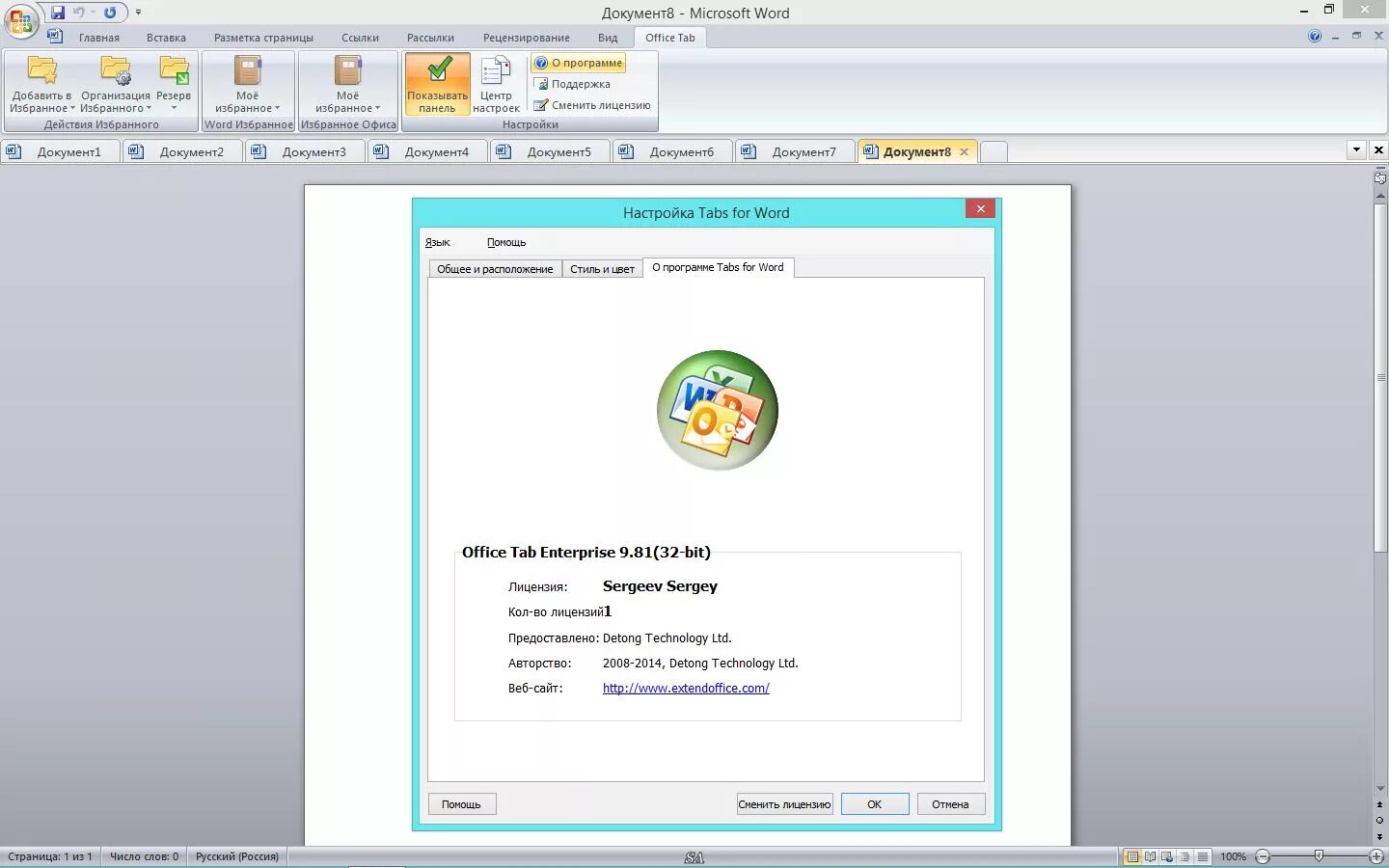1389x868 pixels.
Task: Switch to Документ4 document tab
Action: [427, 151]
